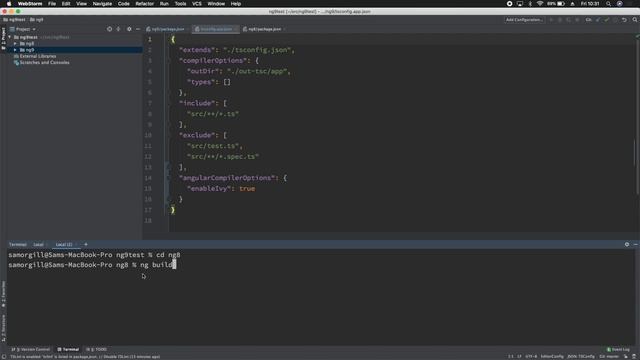This screenshot has width=640, height=360.
Task: Click the Git revert arrow icon
Action: point(624,20)
